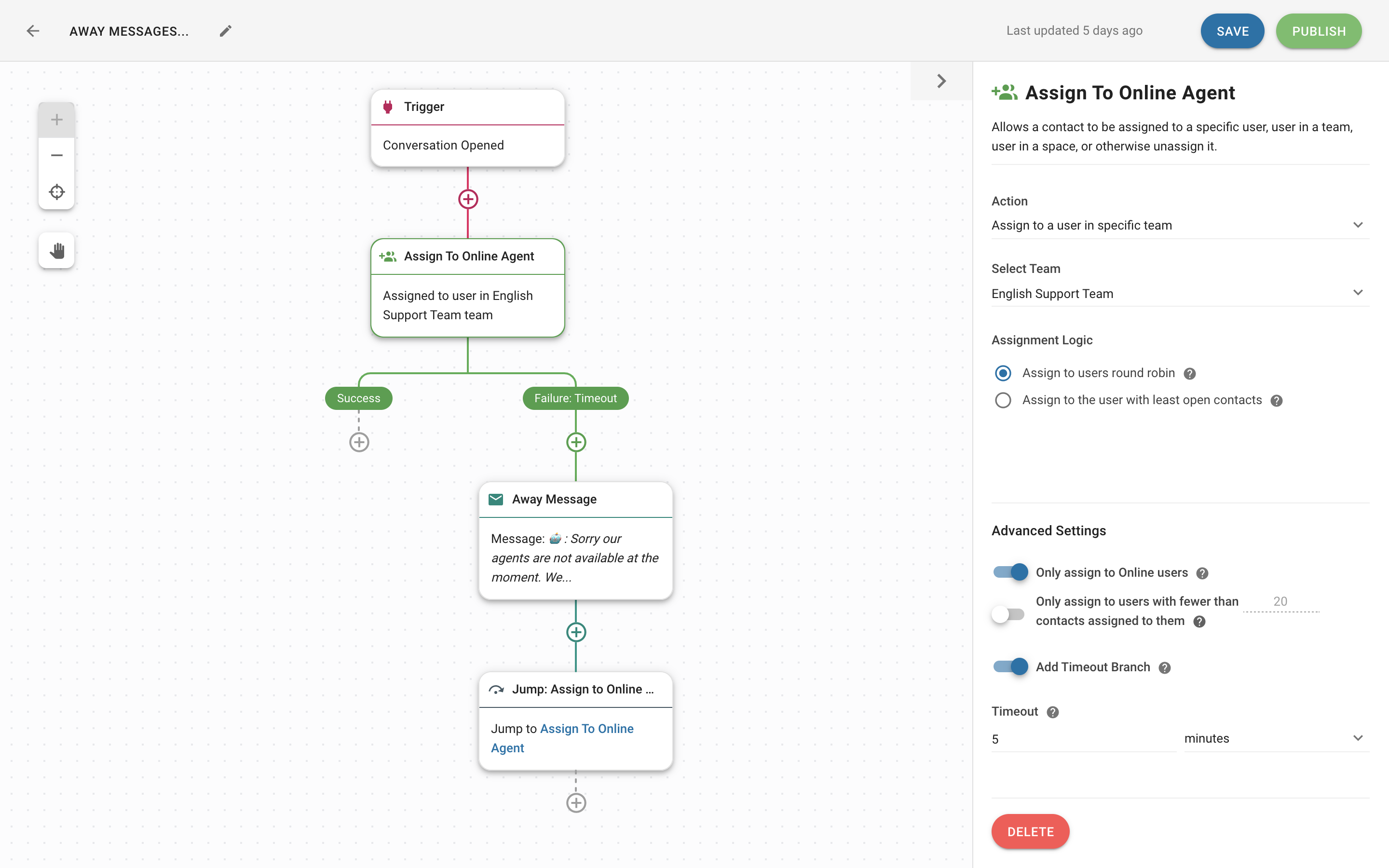Click the Trigger node icon
This screenshot has width=1389, height=868.
388,106
